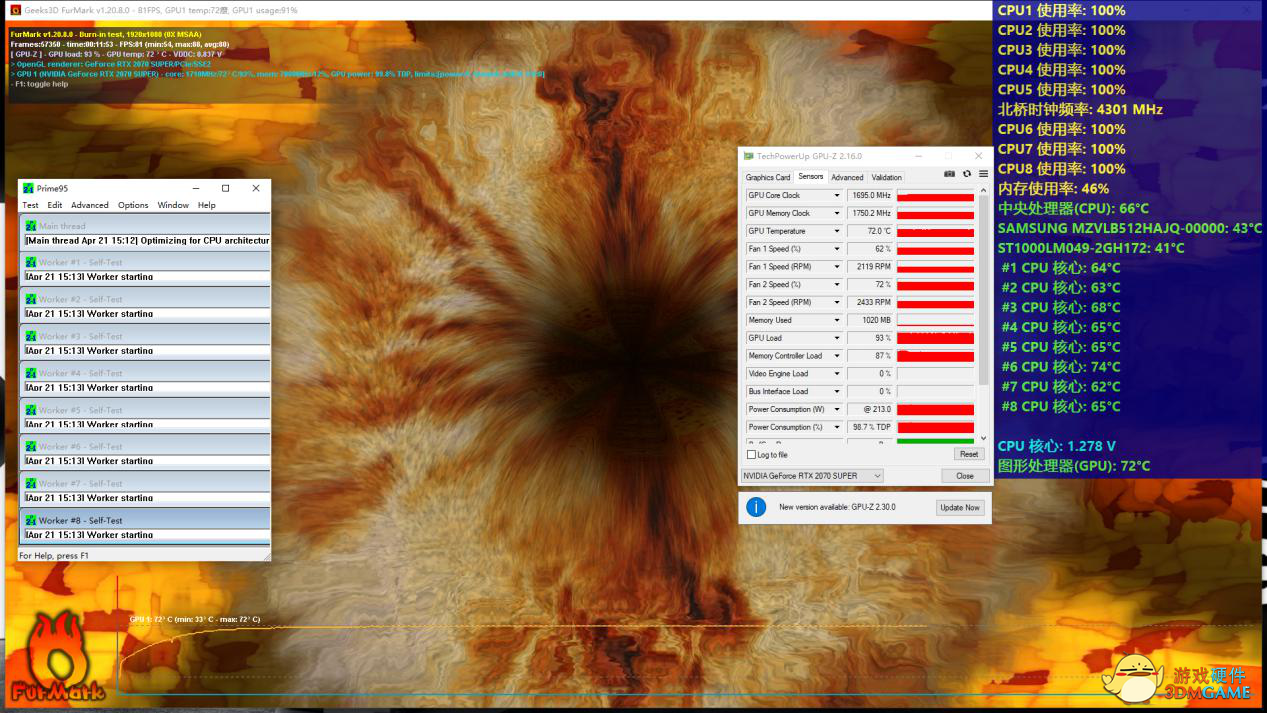This screenshot has height=713, width=1267.
Task: Click the overlay text #6 CPU 核心: 74°C
Action: (x=1061, y=367)
